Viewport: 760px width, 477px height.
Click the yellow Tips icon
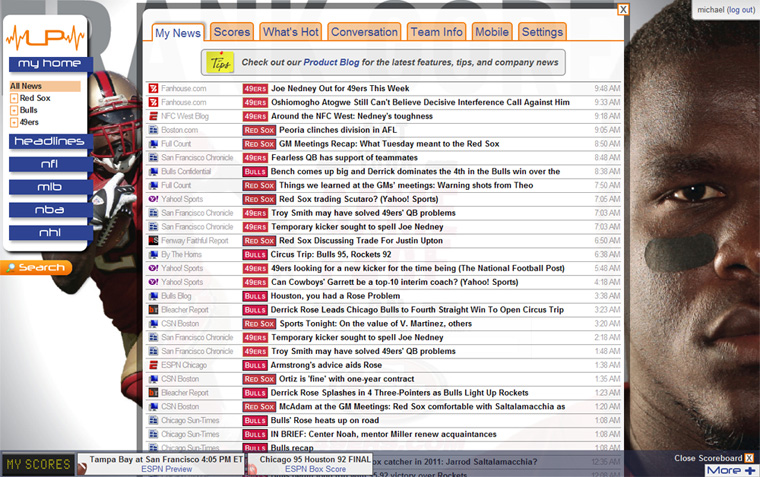[219, 63]
